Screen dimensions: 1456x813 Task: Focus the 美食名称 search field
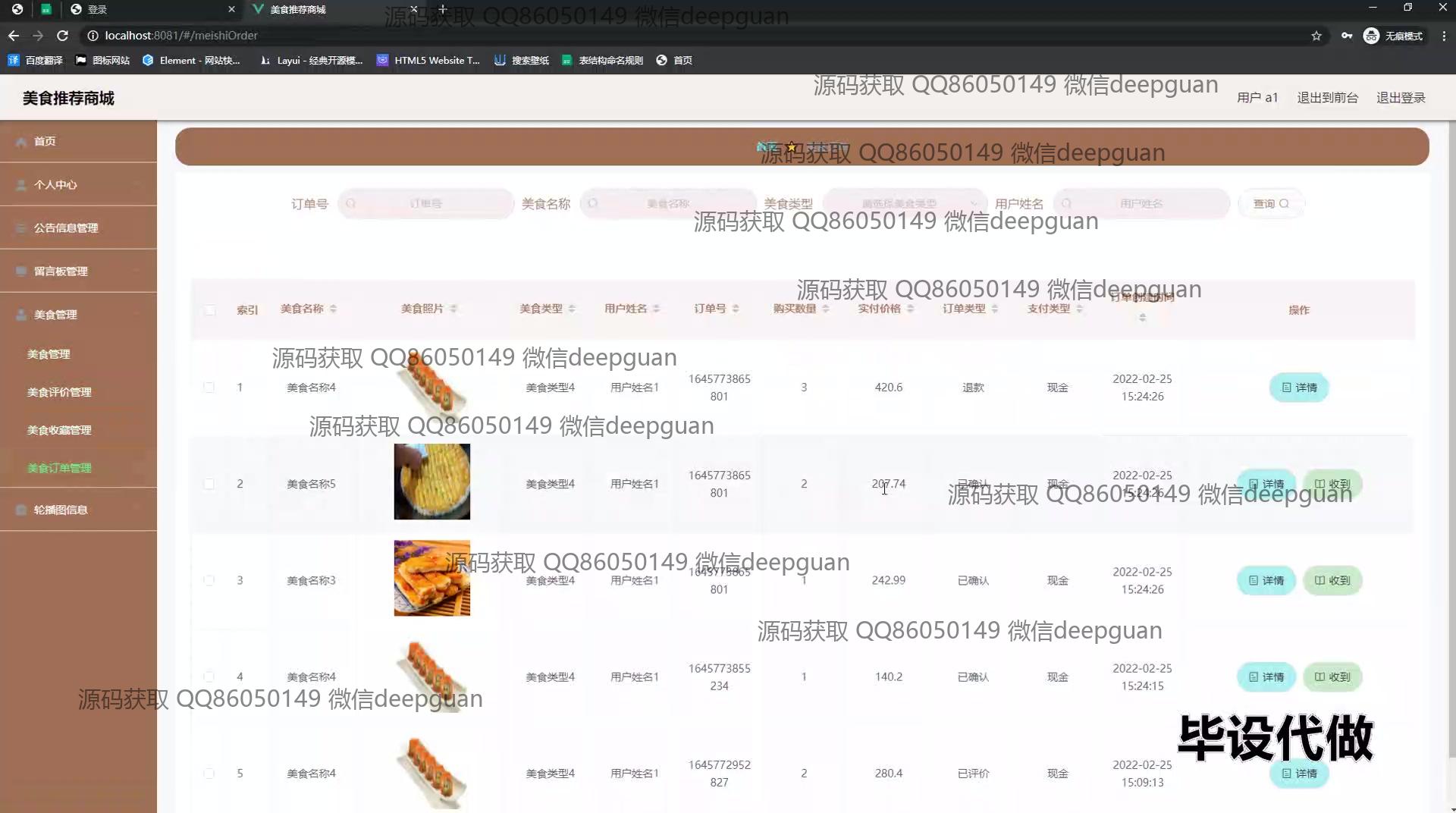668,204
